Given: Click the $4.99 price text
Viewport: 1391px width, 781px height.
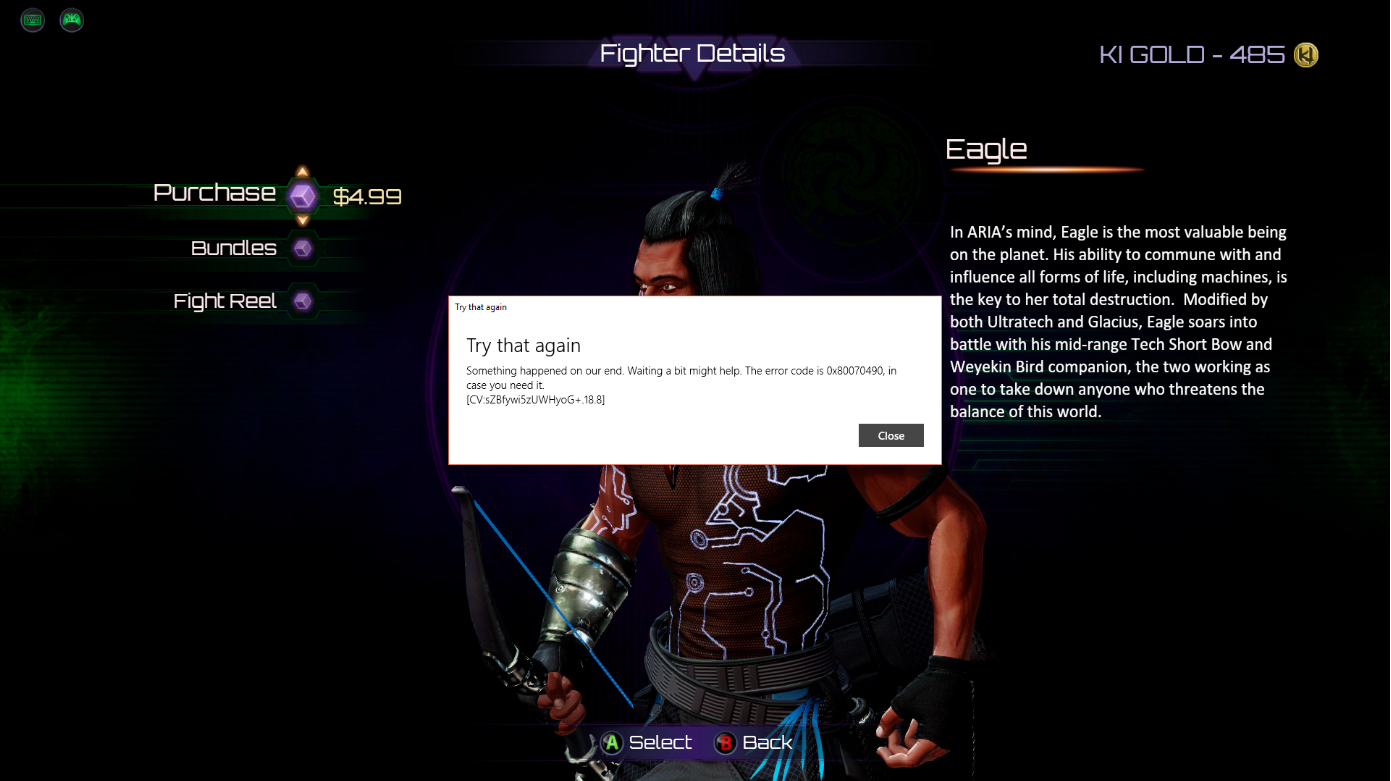Looking at the screenshot, I should tap(367, 196).
